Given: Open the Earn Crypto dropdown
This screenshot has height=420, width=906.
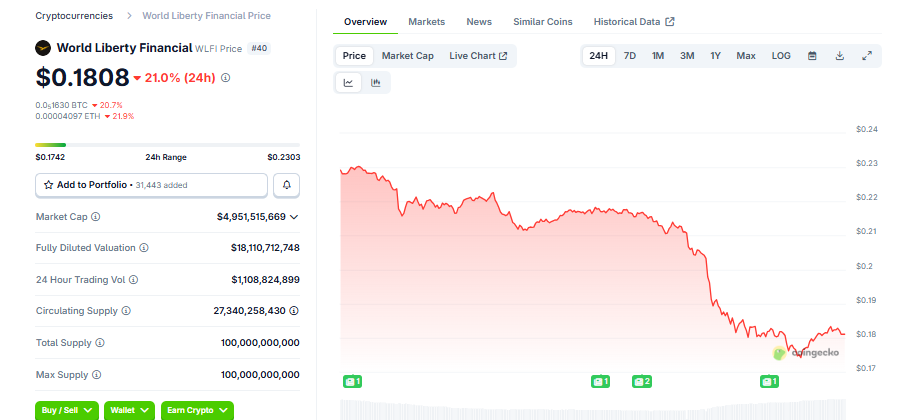Looking at the screenshot, I should click(196, 410).
